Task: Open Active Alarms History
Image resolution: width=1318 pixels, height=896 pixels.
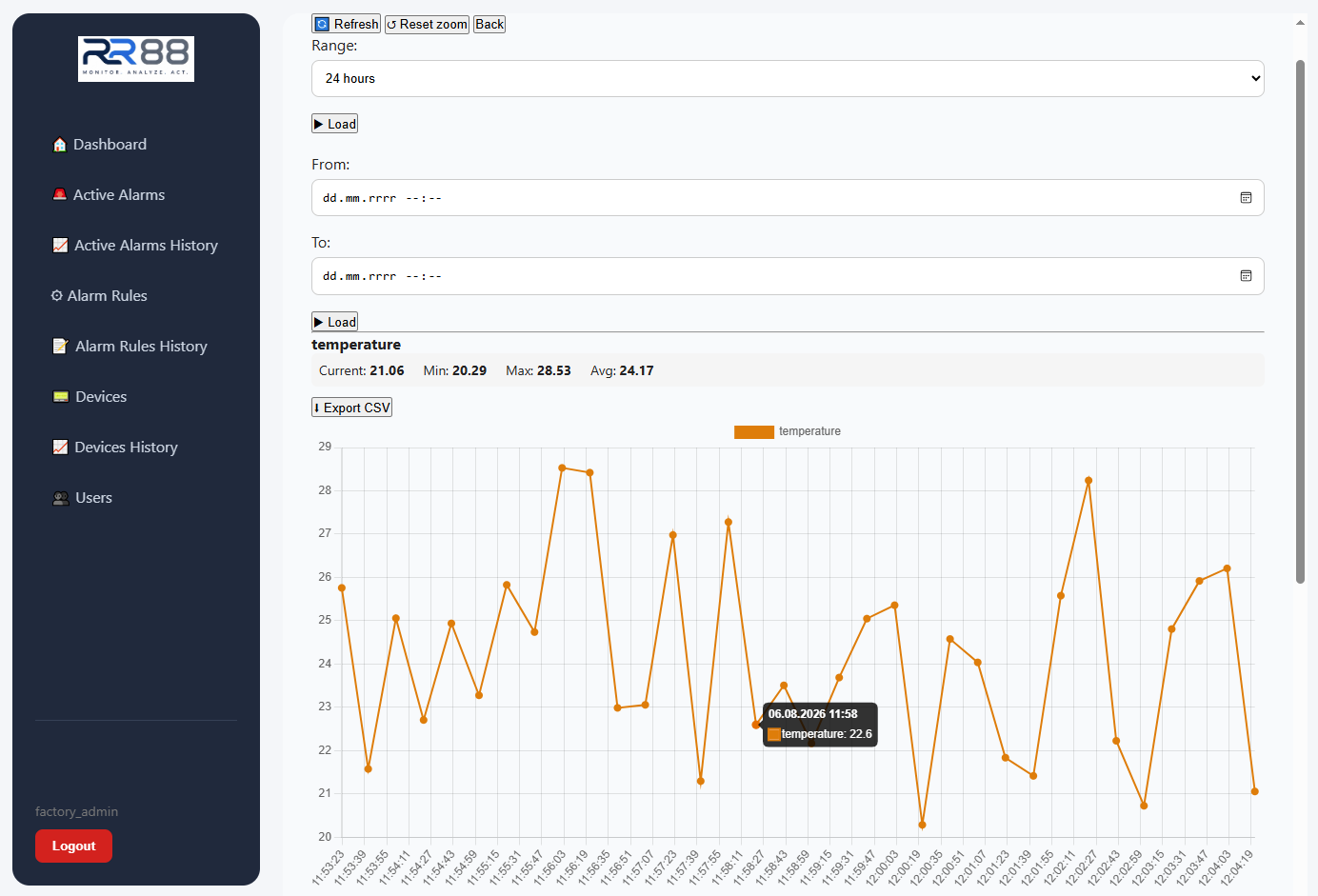Action: click(146, 245)
